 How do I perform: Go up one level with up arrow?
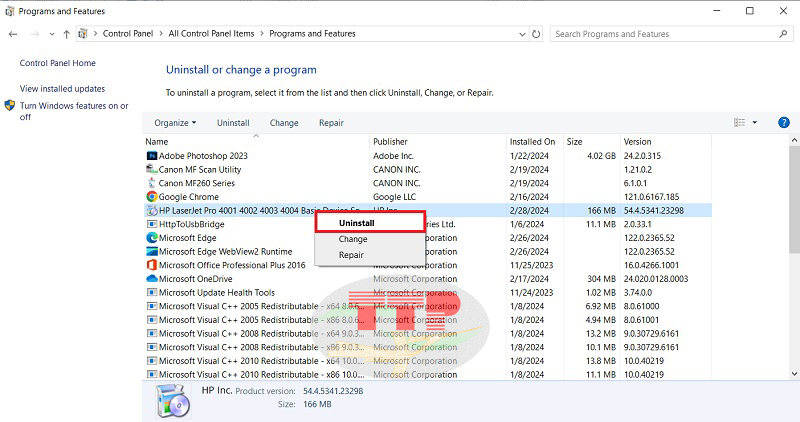click(x=66, y=34)
